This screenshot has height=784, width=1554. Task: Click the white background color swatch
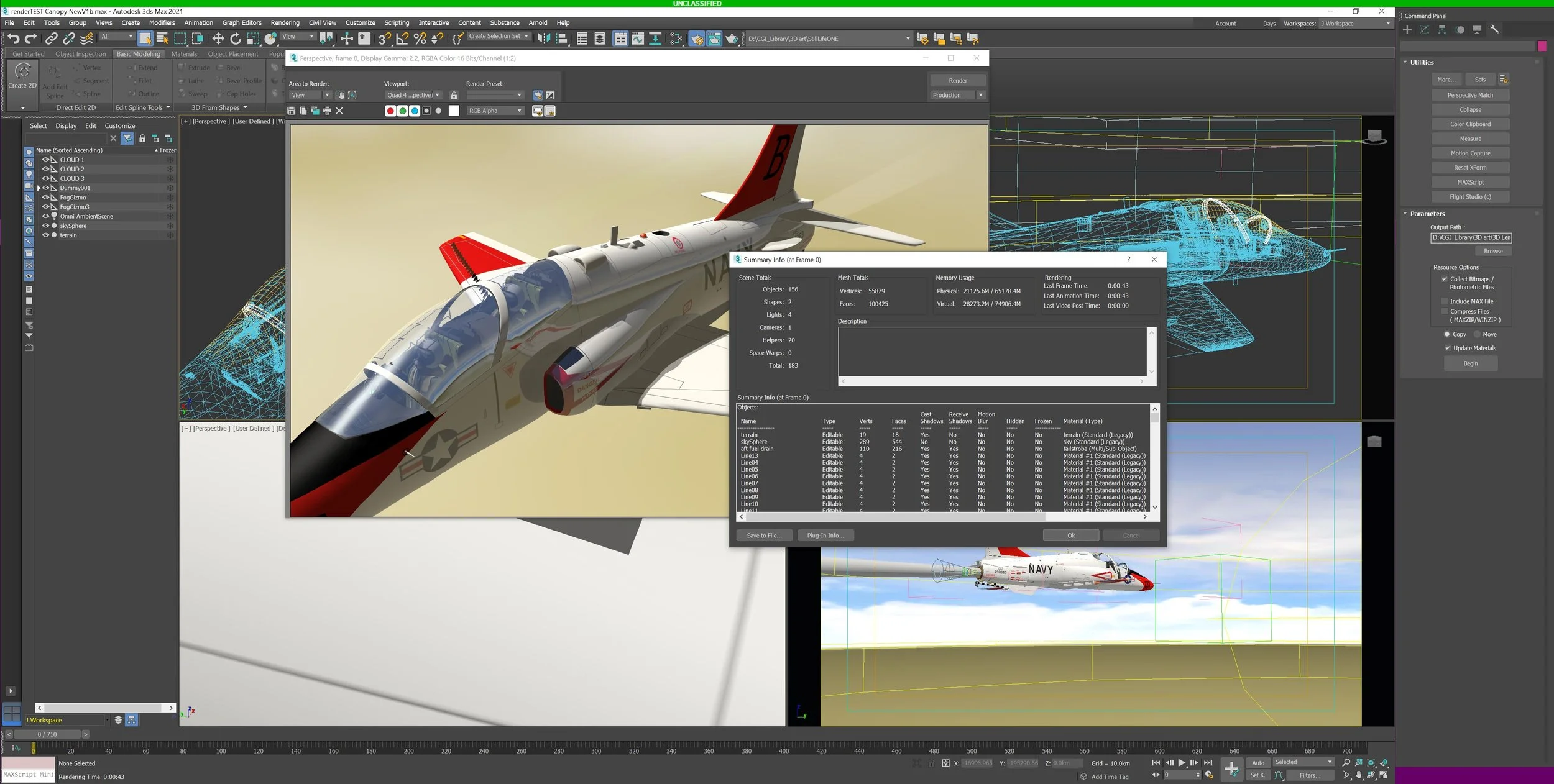[x=454, y=111]
